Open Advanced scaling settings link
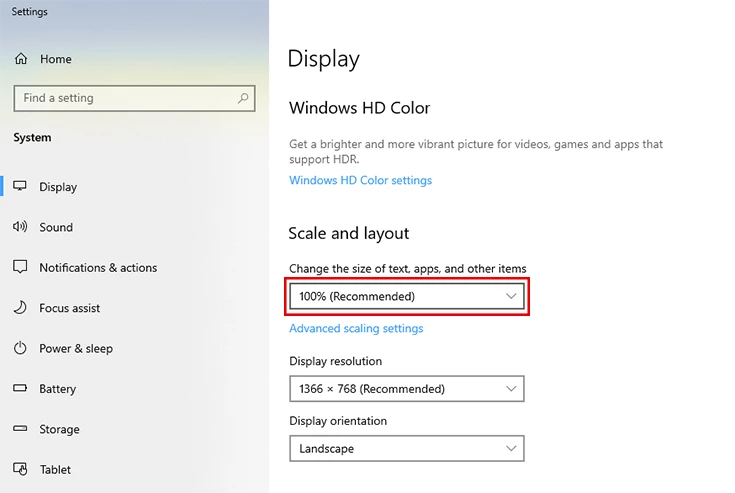Viewport: 735px width, 493px height. coord(356,329)
